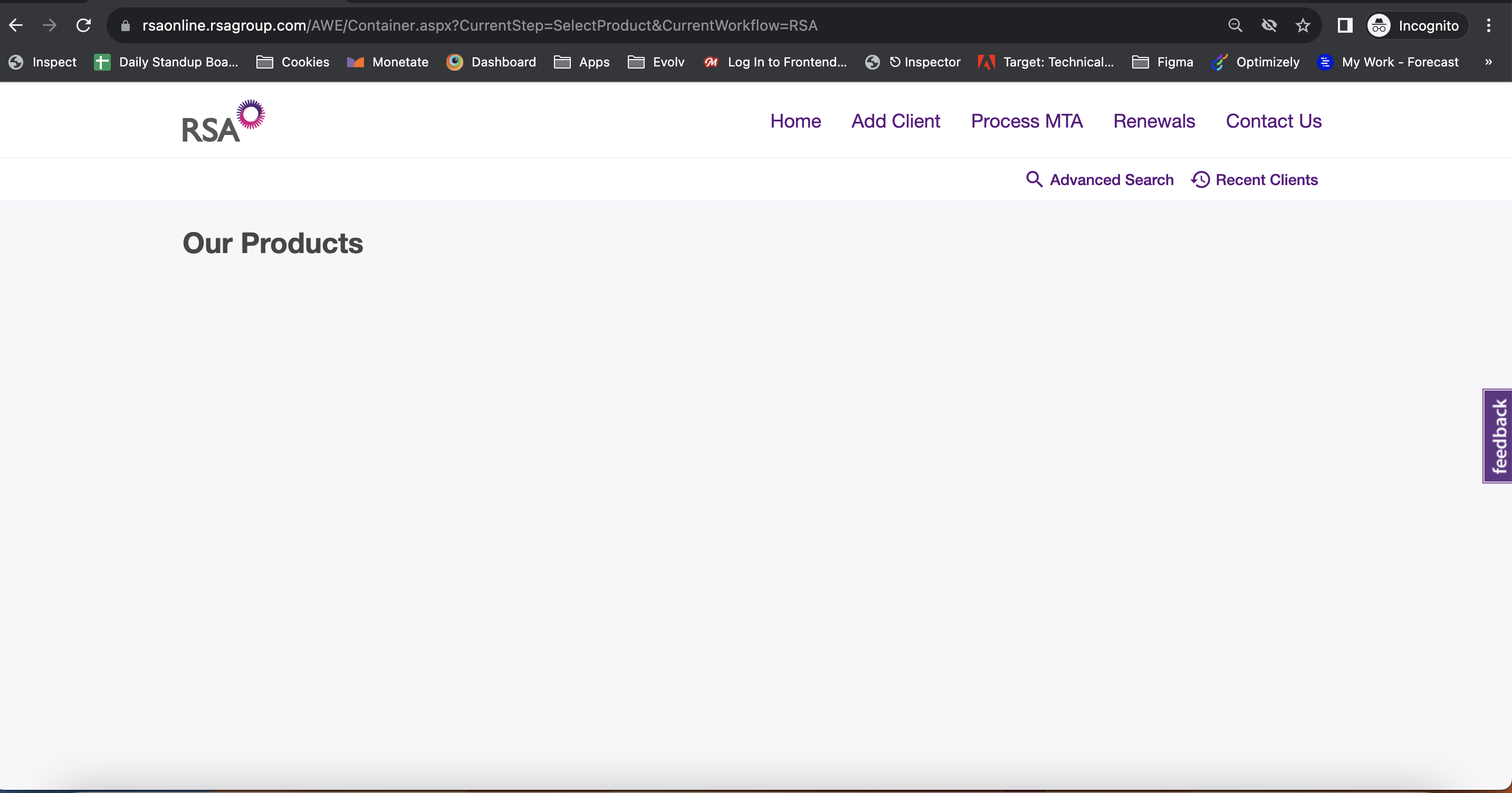Open the browser side panel icon
The image size is (1512, 793).
(1345, 25)
